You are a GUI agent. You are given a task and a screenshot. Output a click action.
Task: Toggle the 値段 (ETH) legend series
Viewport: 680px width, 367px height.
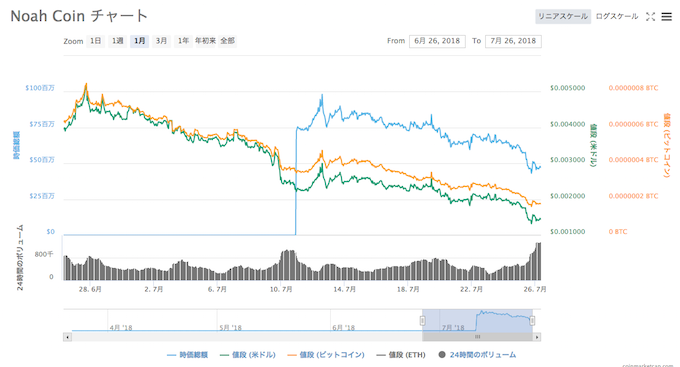click(401, 355)
